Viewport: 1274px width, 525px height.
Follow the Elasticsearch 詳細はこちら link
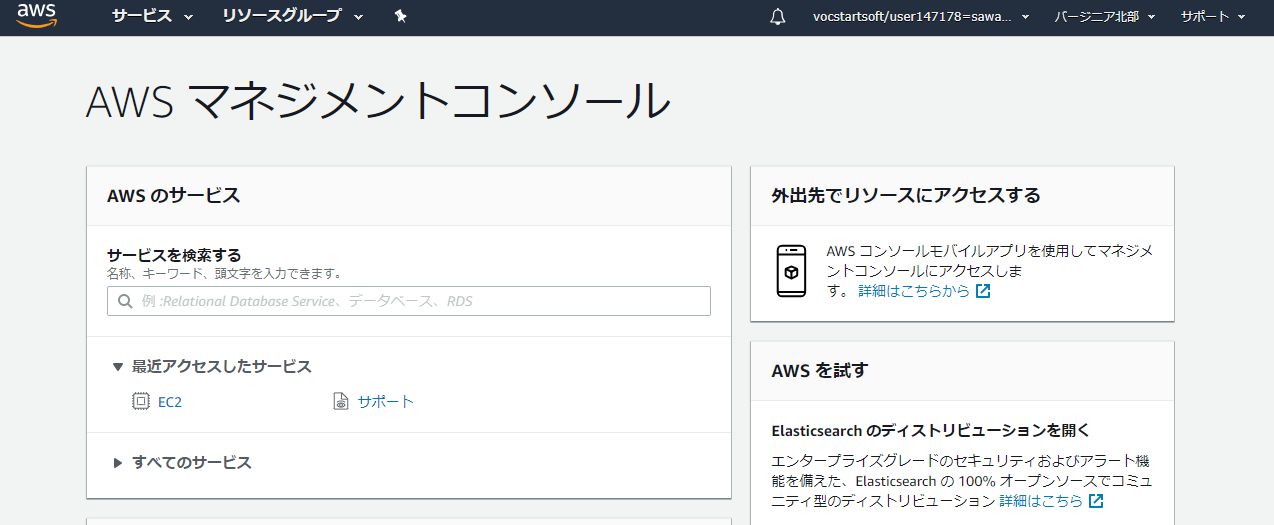coord(1041,500)
